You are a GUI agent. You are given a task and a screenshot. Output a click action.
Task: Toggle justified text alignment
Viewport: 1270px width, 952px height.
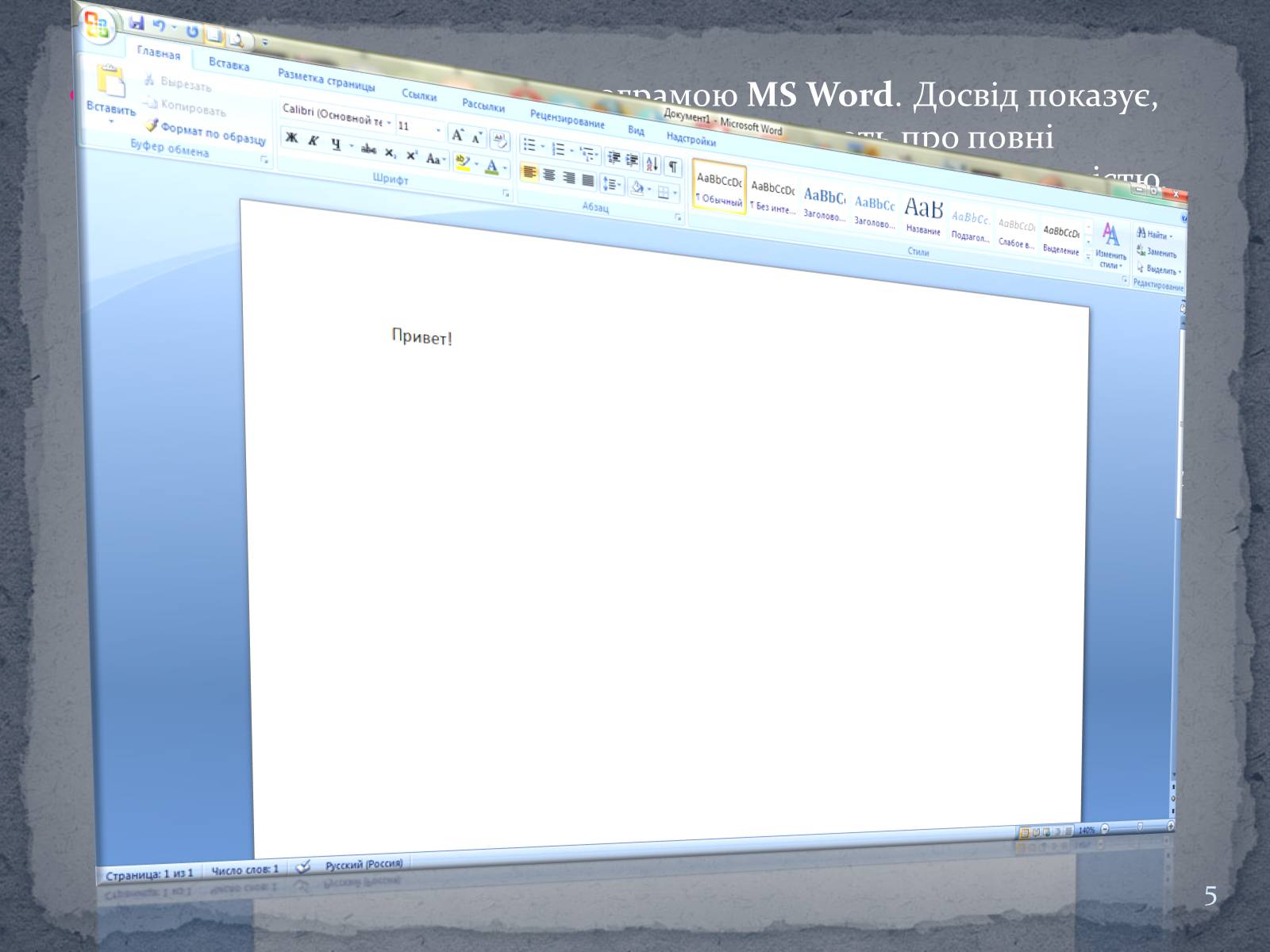[x=588, y=181]
